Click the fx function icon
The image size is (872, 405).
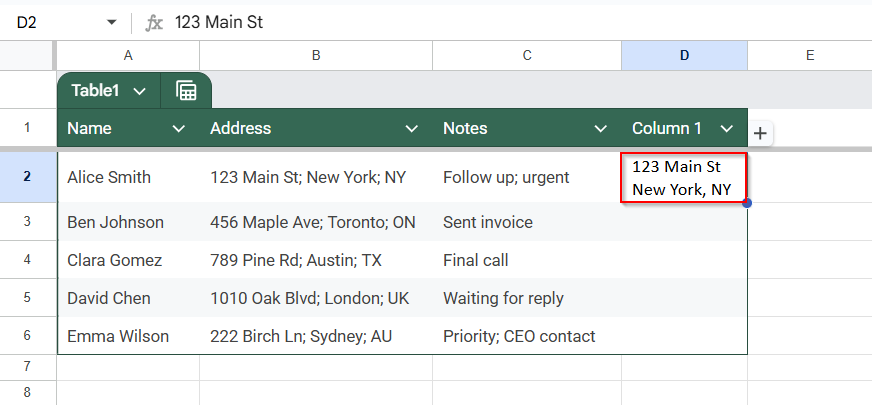[153, 23]
